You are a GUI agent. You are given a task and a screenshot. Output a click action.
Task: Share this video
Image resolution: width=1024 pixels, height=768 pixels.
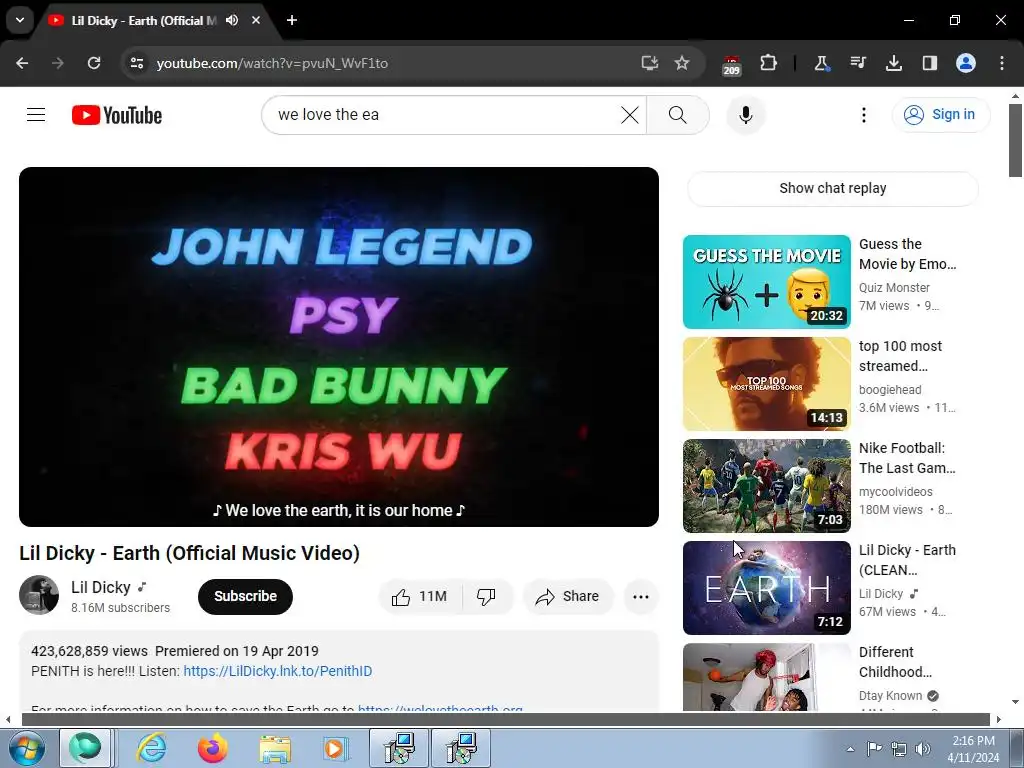(568, 596)
